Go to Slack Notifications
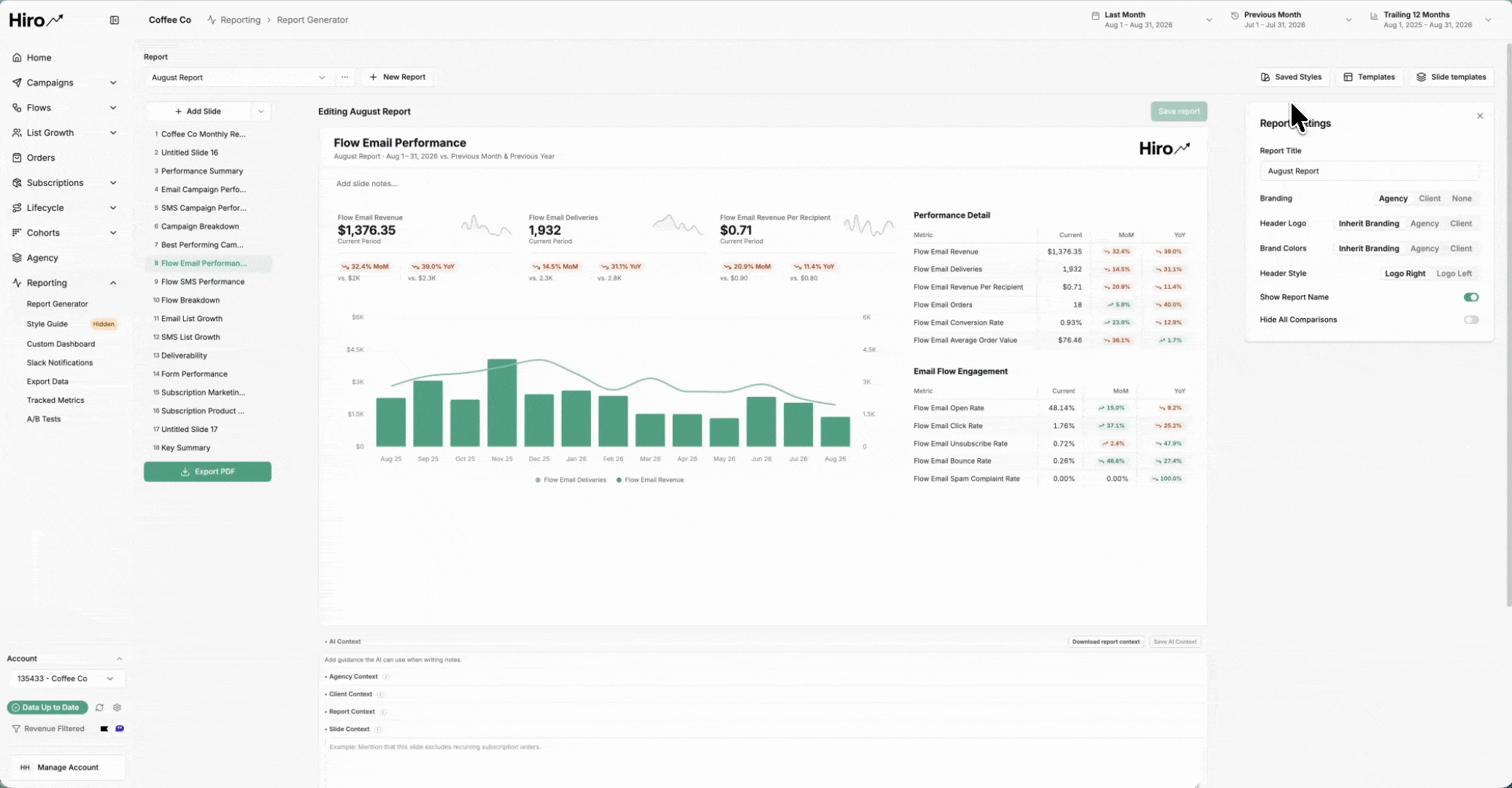1512x788 pixels. click(60, 363)
